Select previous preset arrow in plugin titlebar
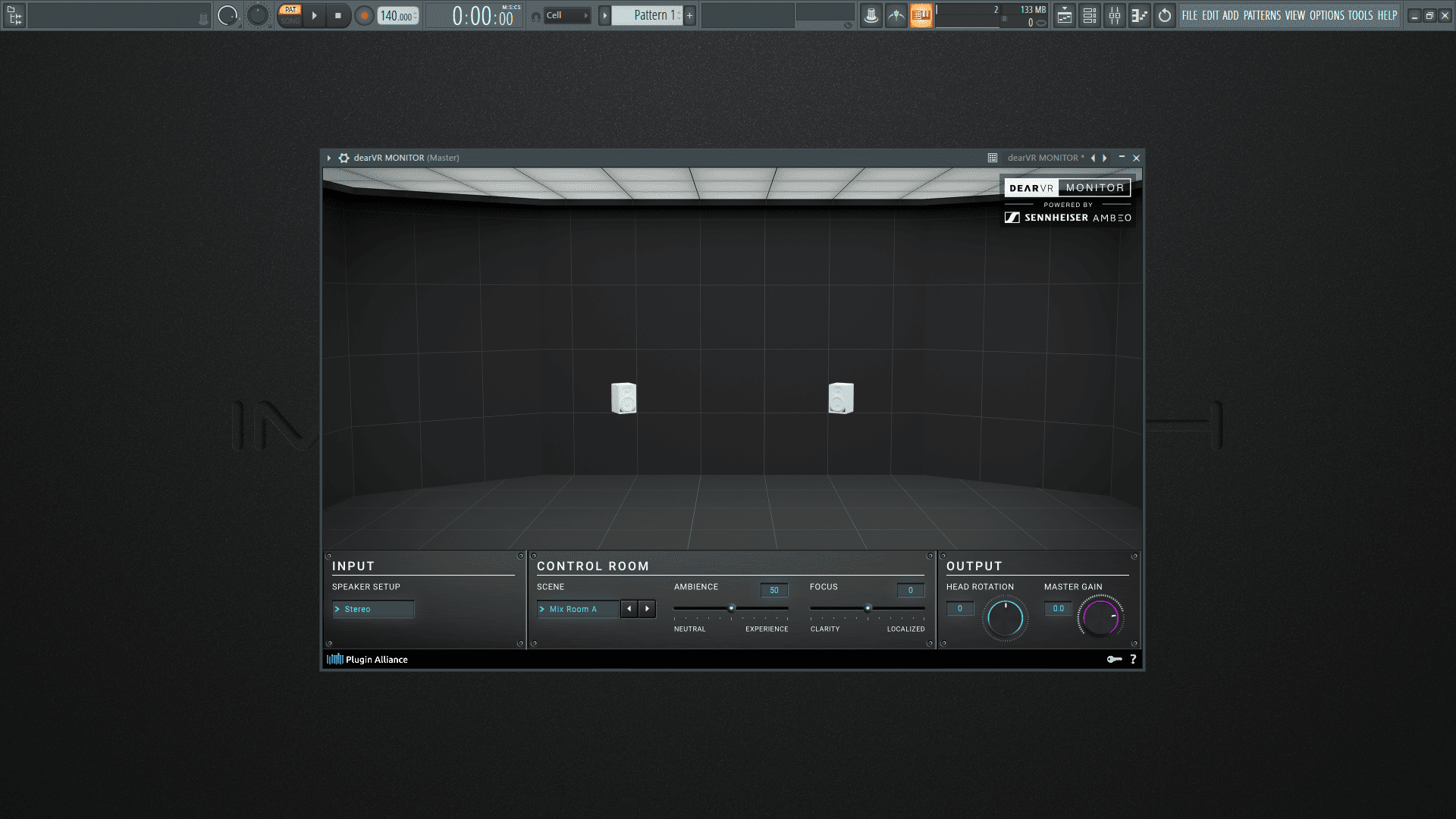1456x819 pixels. [1093, 158]
